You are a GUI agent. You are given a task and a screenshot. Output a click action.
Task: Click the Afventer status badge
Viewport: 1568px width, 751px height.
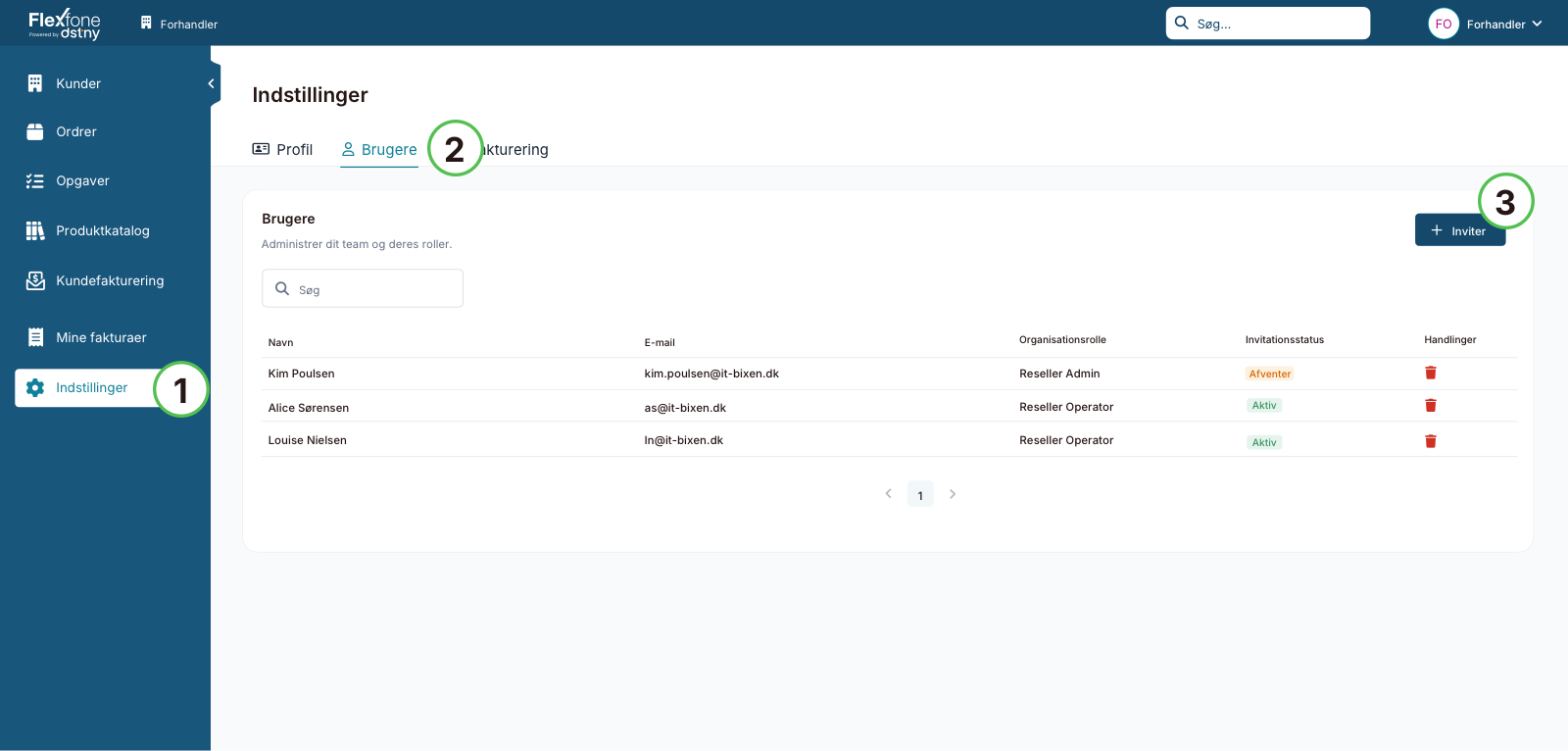click(1270, 374)
